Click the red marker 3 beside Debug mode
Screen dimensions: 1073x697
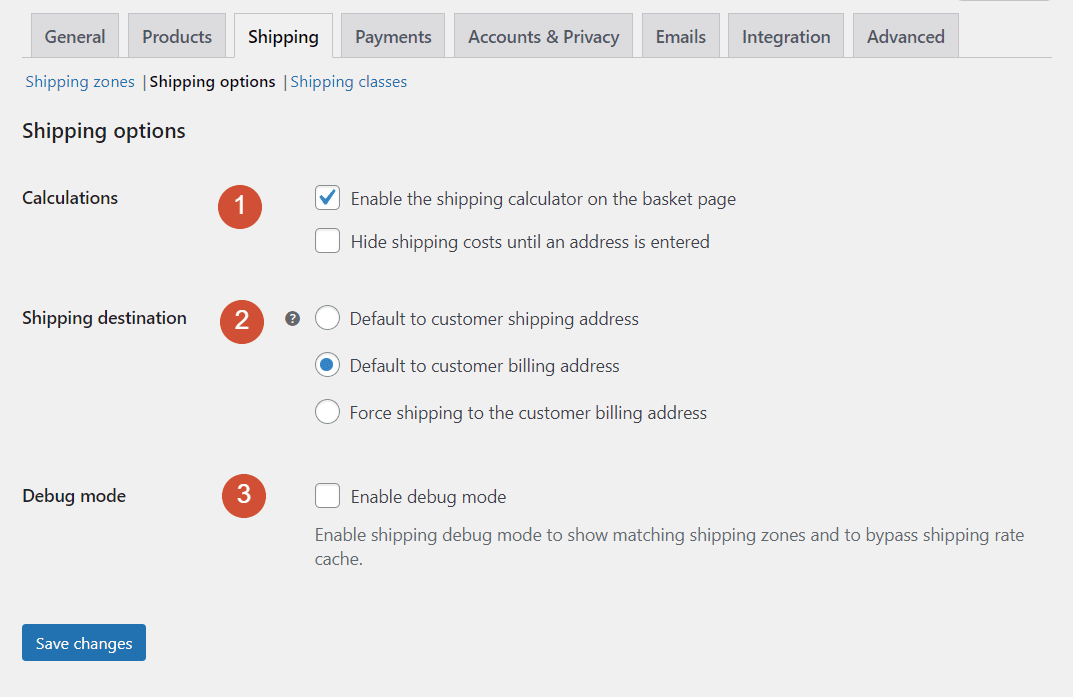click(x=243, y=496)
